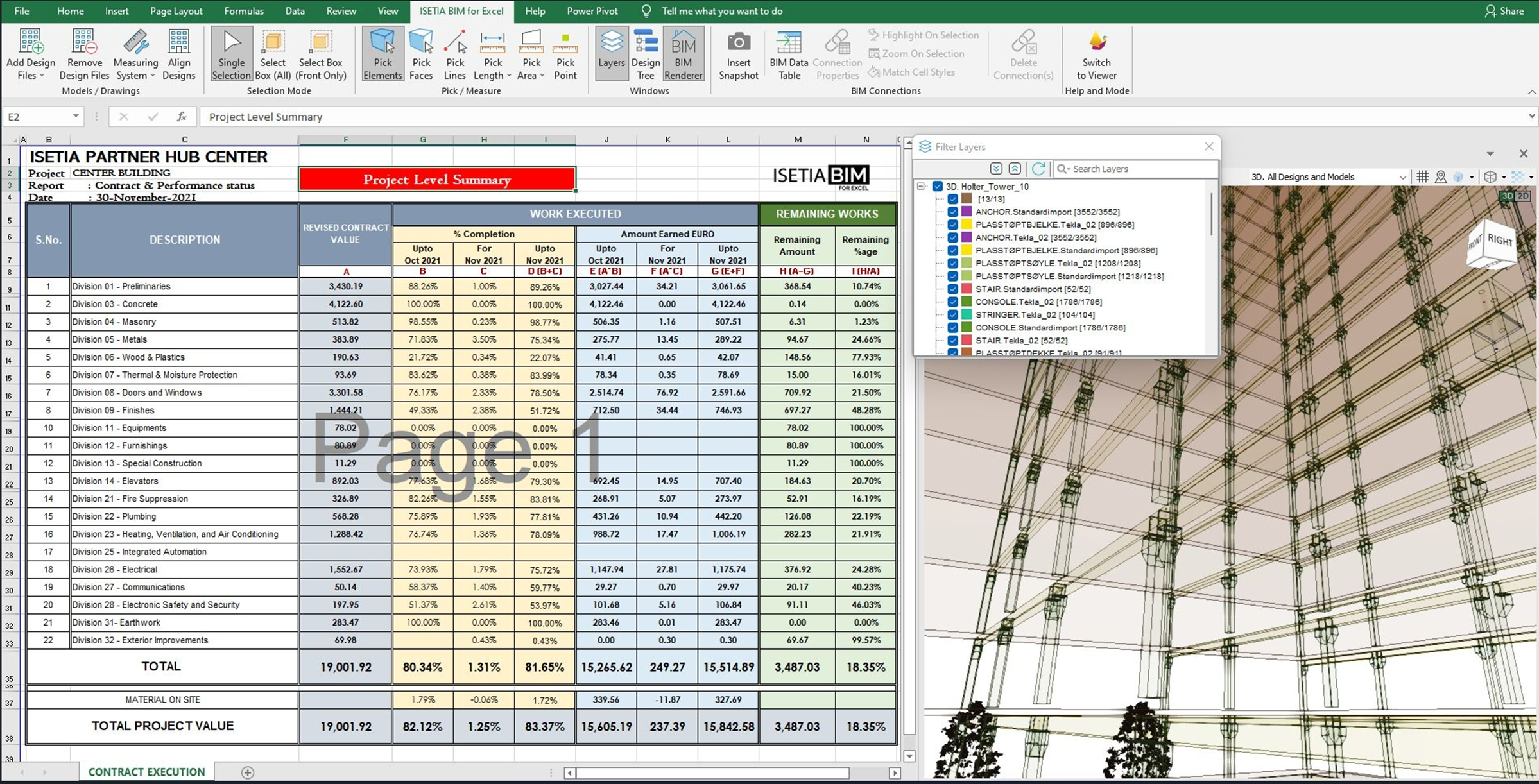
Task: Toggle the grid icon in viewer toolbar
Action: pos(1422,177)
